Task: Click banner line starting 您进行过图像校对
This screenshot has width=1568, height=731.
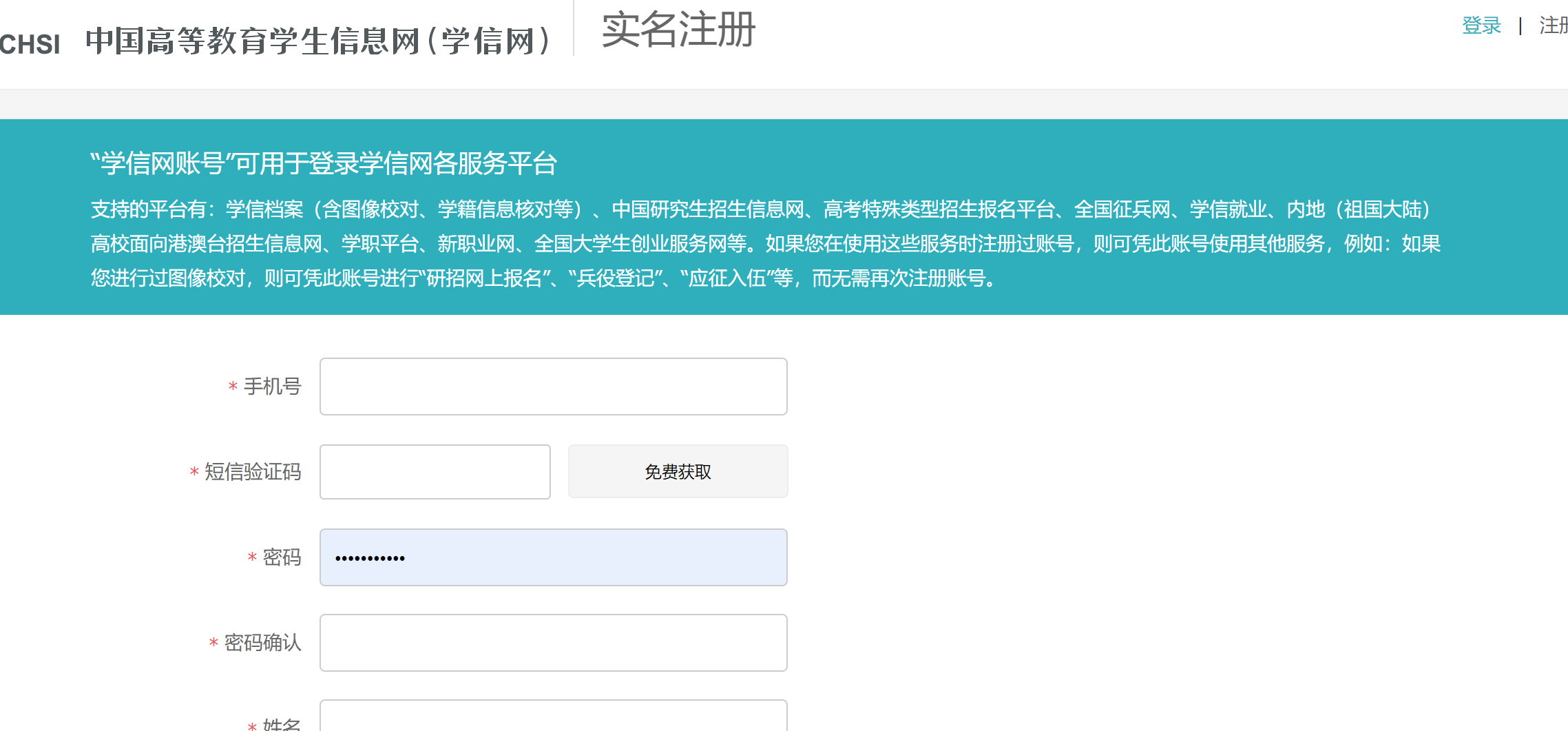Action: click(x=544, y=278)
